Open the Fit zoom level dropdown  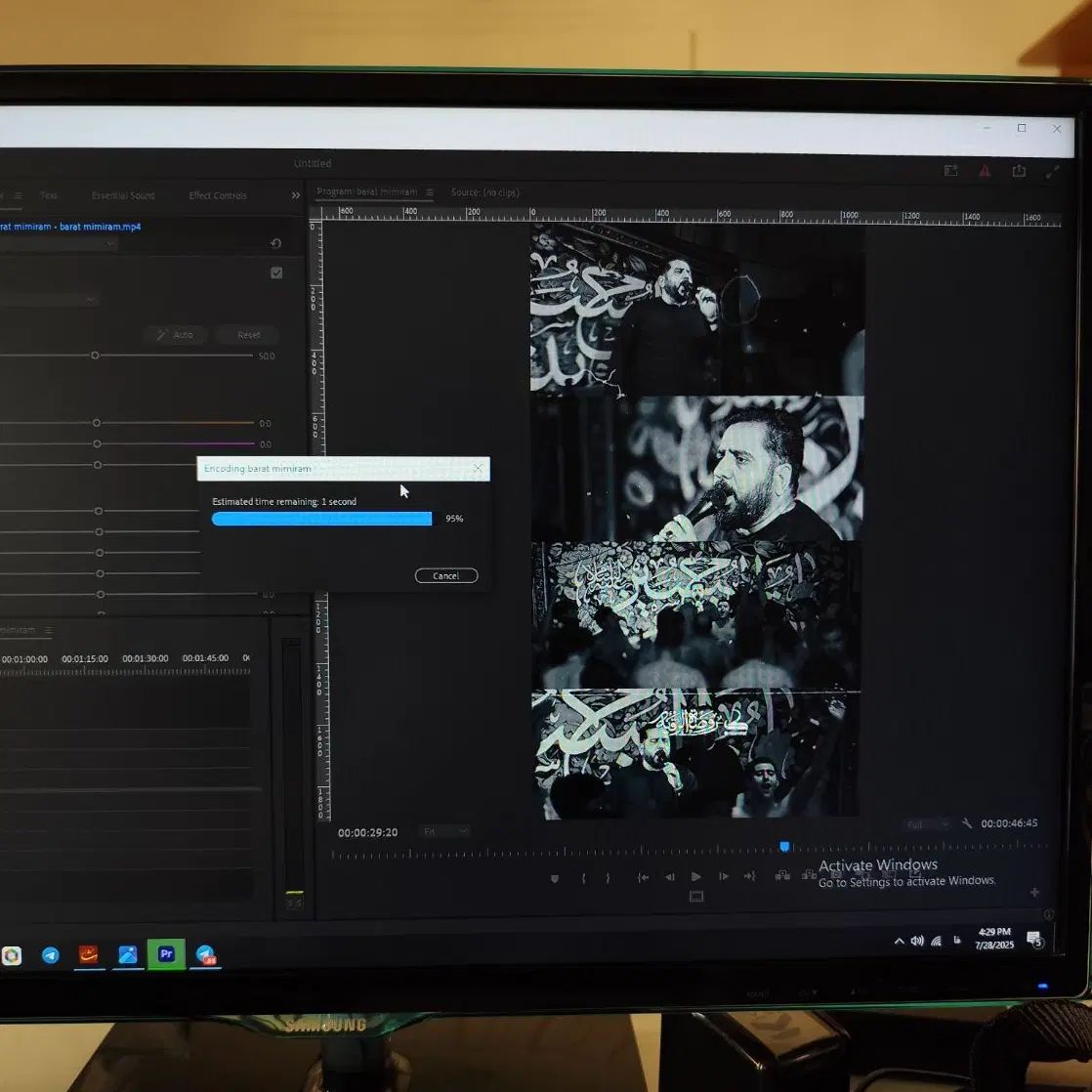(443, 831)
